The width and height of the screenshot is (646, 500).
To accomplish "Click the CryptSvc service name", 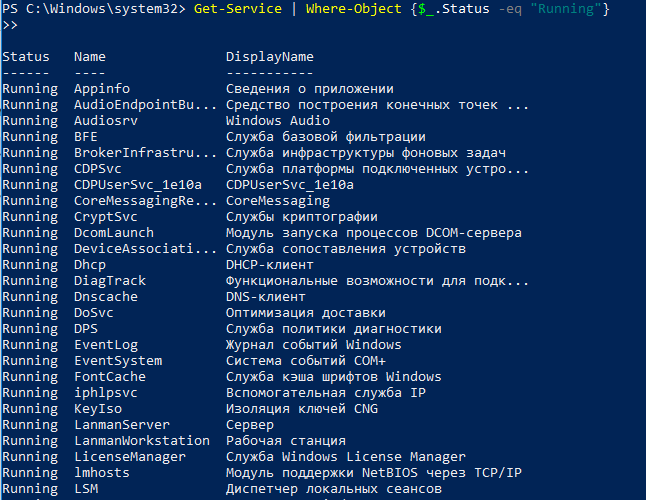I will 106,217.
